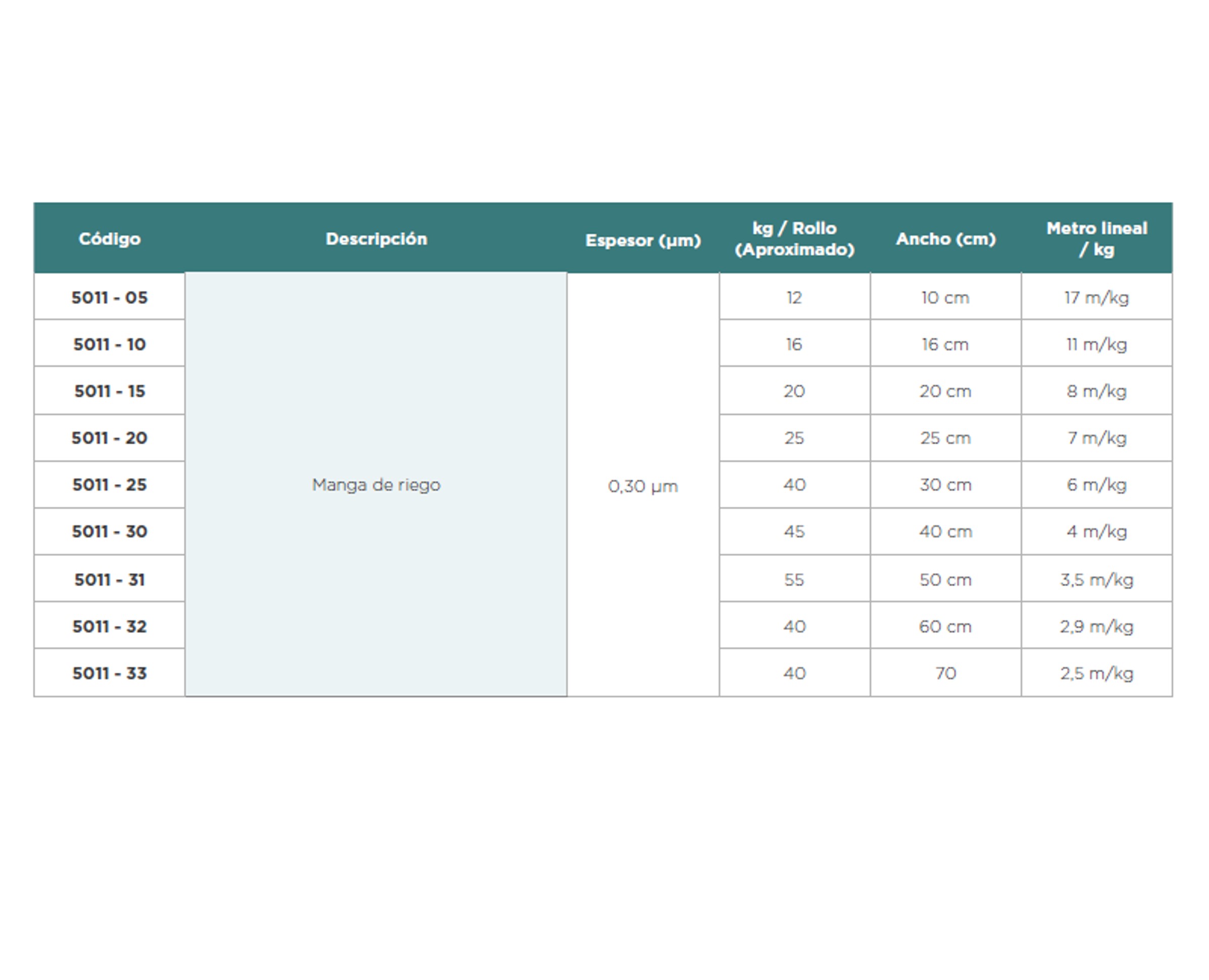This screenshot has height=980, width=1209.
Task: Click the 2,5 m/kg cell
Action: coord(1096,673)
